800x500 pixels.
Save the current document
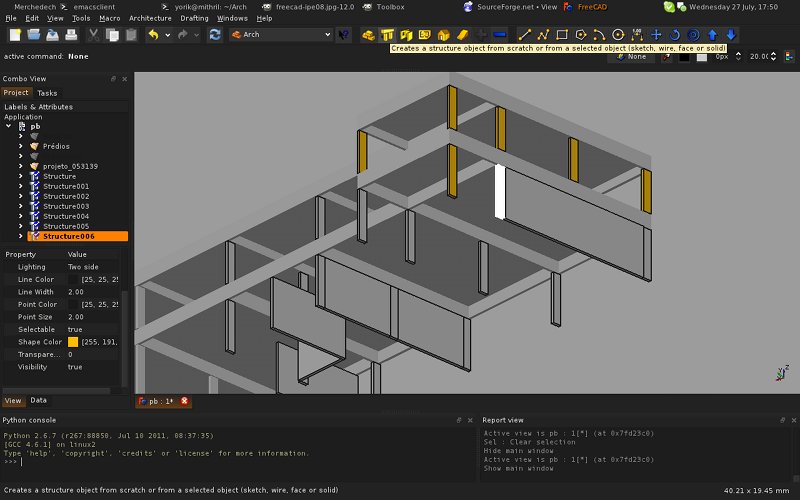click(53, 35)
